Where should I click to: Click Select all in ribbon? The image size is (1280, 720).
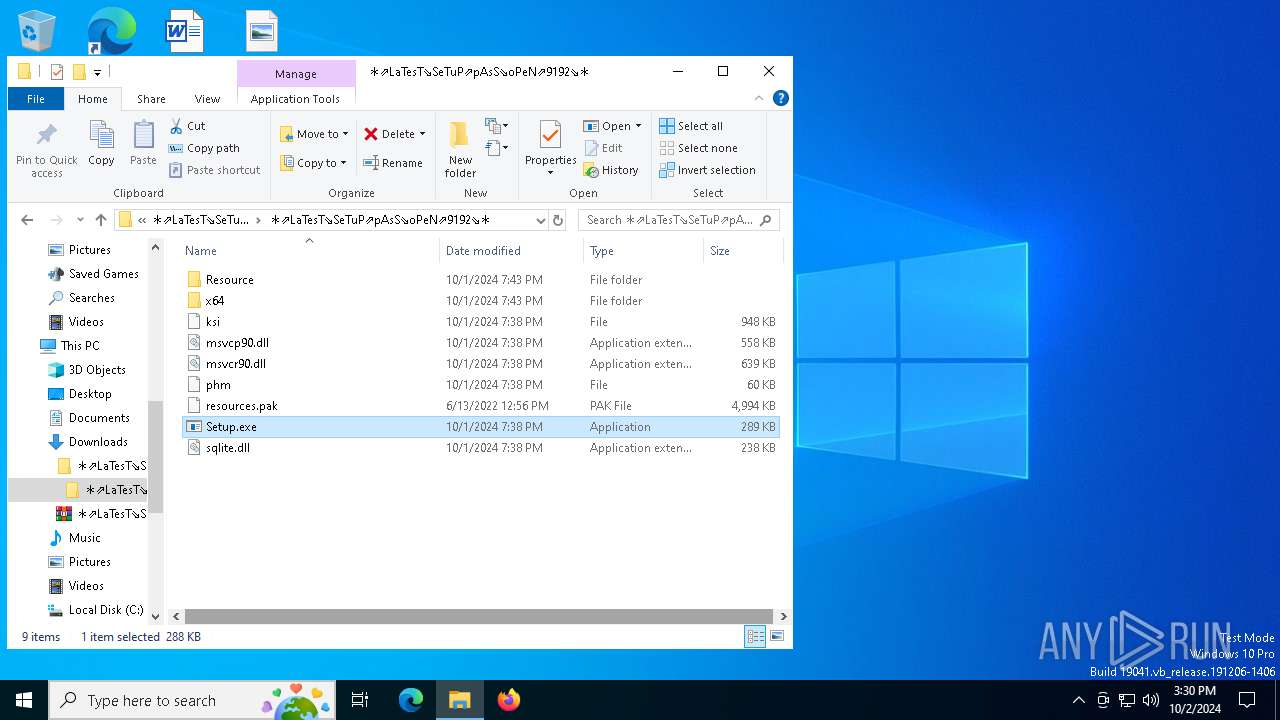(x=691, y=126)
